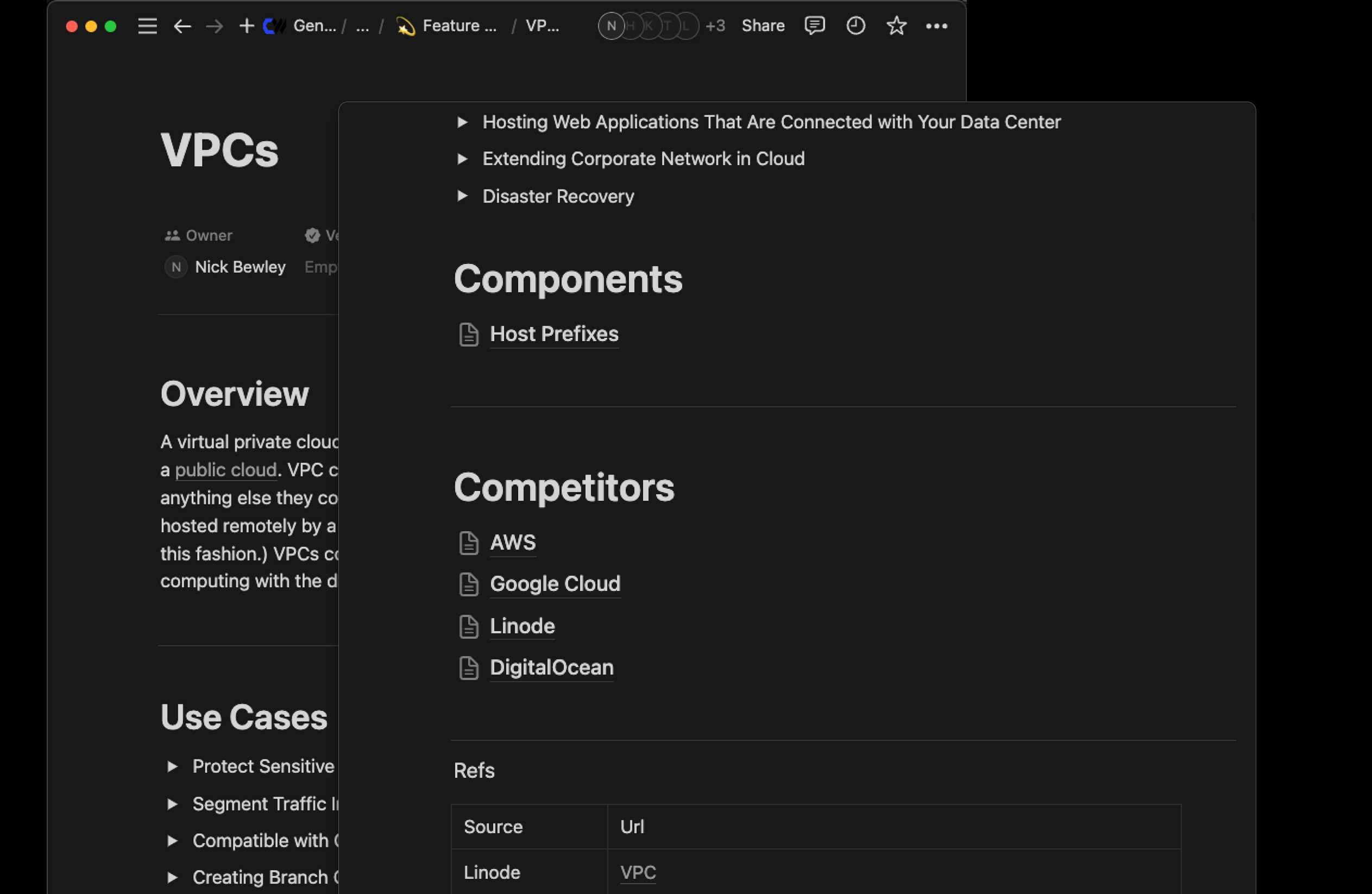1372x894 pixels.
Task: Click the Owner property label
Action: coord(209,236)
